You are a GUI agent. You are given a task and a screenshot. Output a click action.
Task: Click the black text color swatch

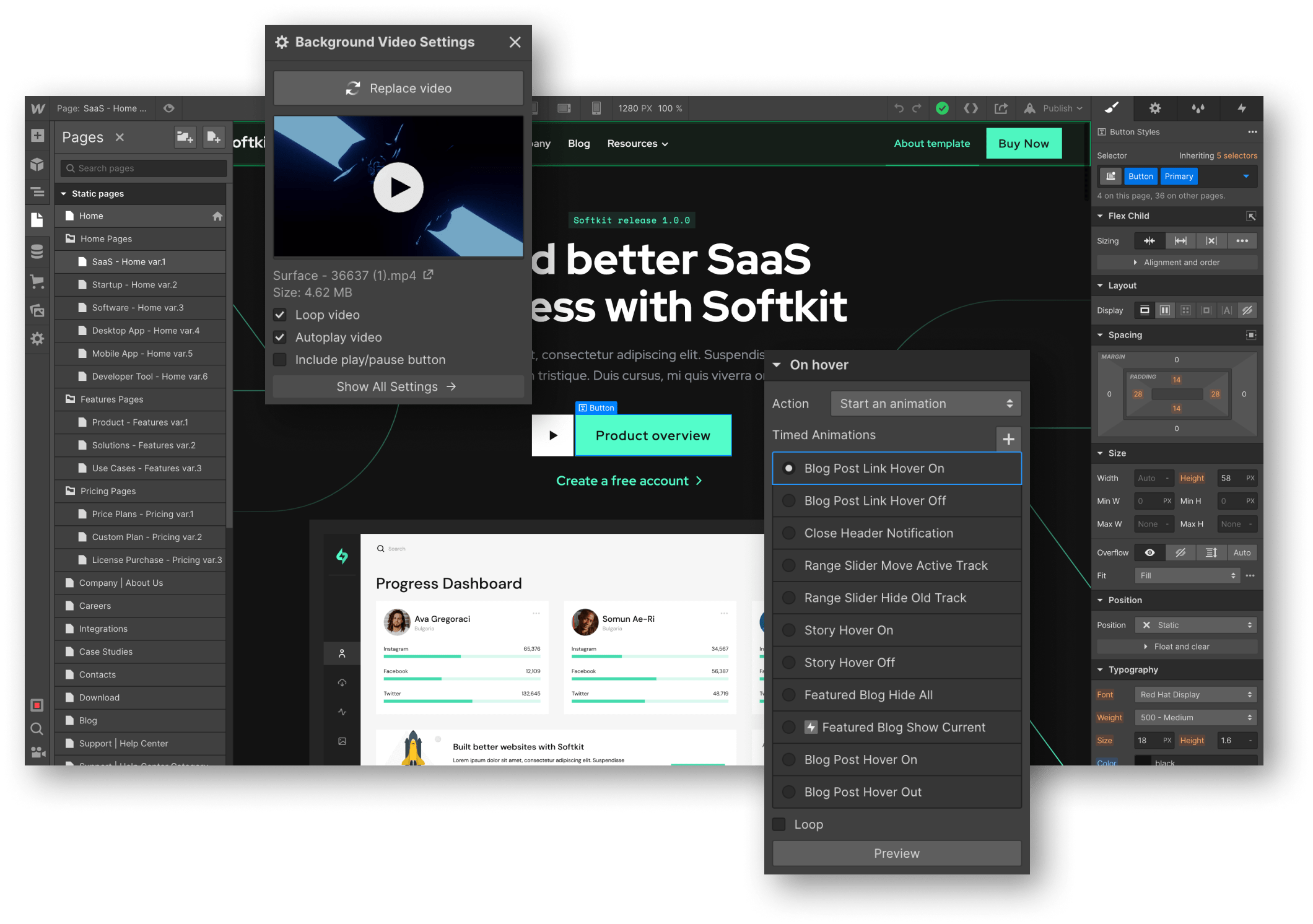tap(1143, 762)
